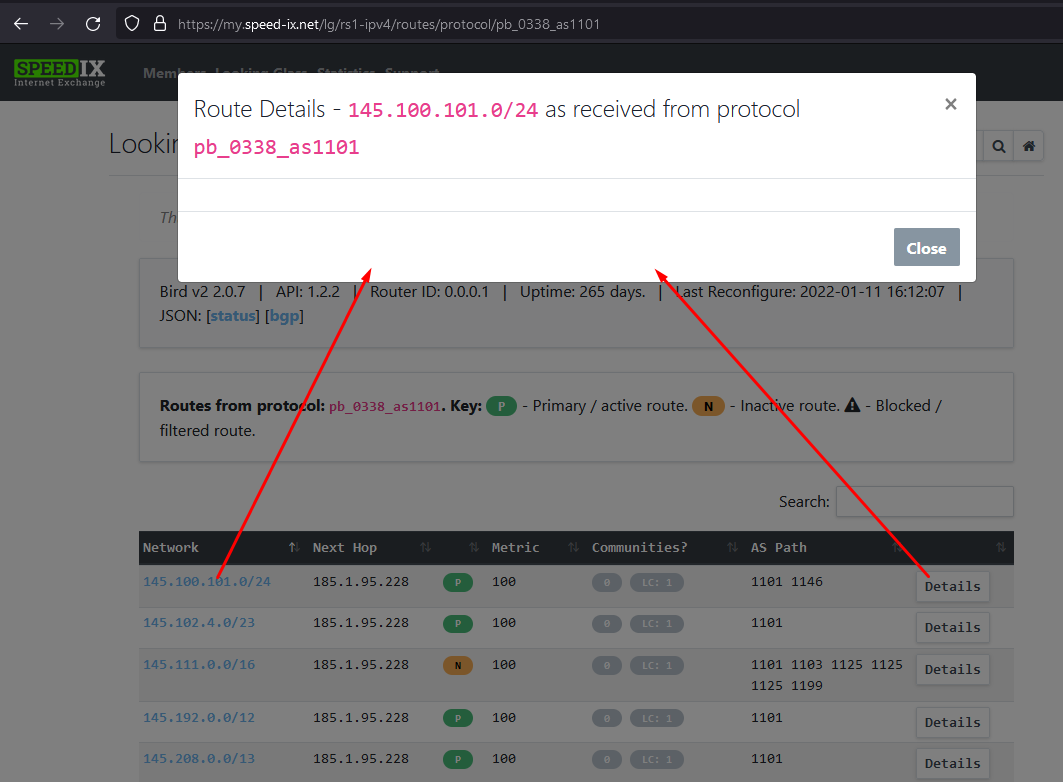Click Details button for 145.100.101.0/24 row
Viewport: 1063px width, 782px height.
point(952,586)
